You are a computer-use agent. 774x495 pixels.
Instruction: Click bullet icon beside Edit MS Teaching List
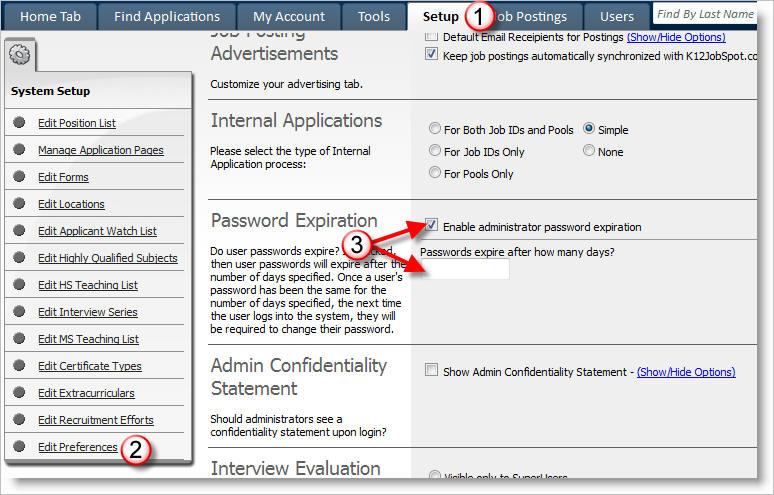[19, 338]
